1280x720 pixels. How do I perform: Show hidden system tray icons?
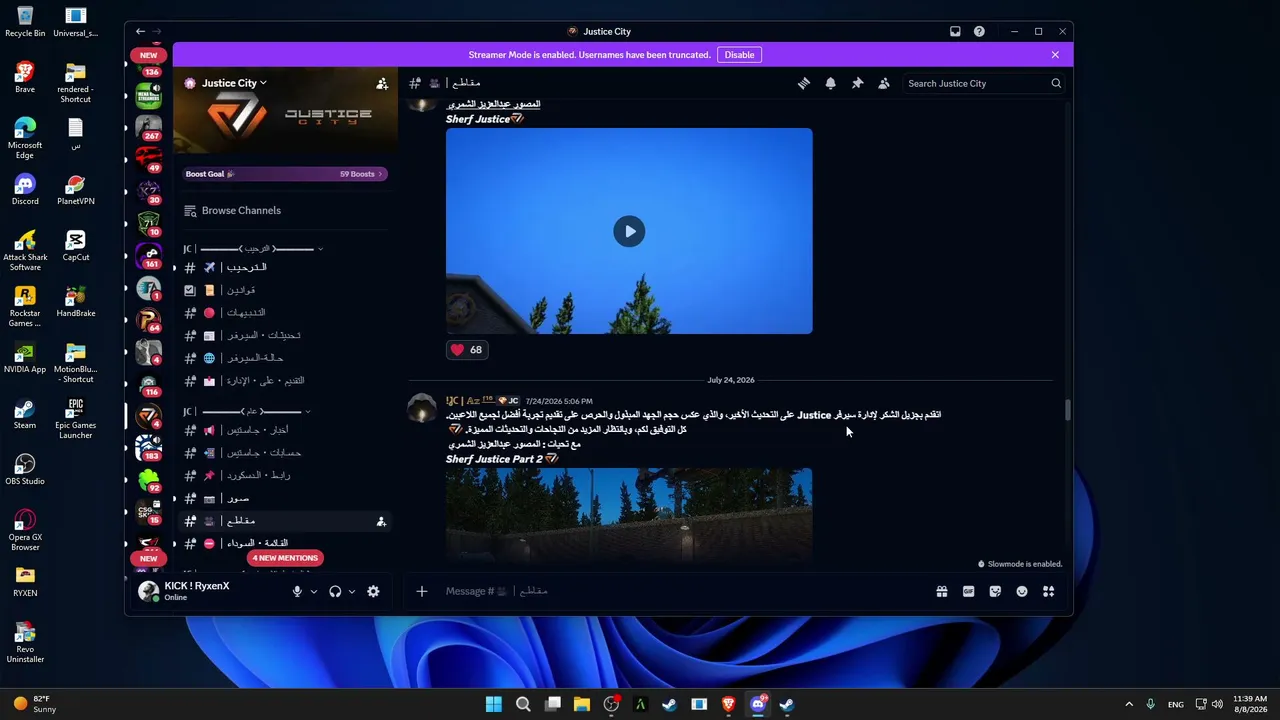1129,704
